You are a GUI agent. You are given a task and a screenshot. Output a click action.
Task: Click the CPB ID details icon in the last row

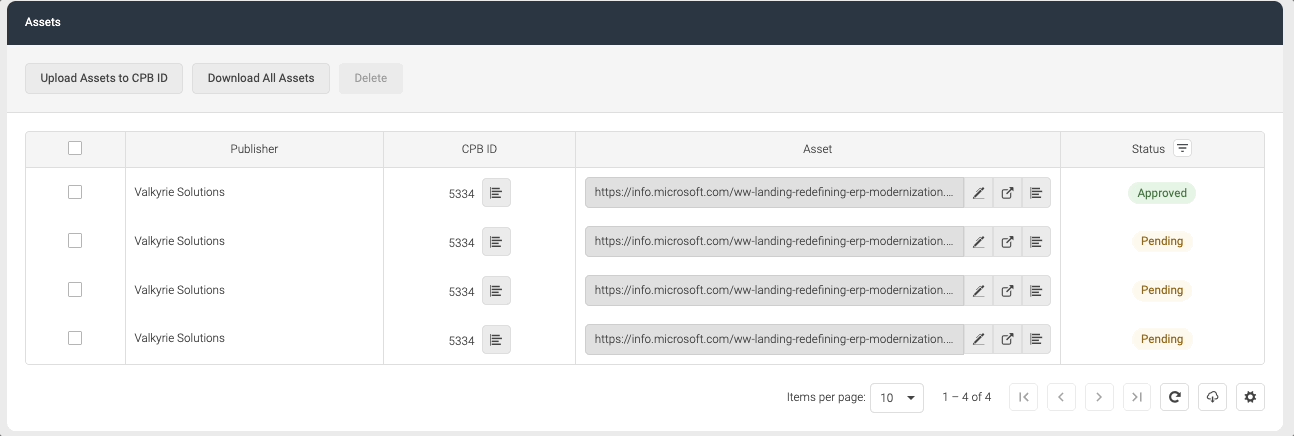(x=496, y=339)
